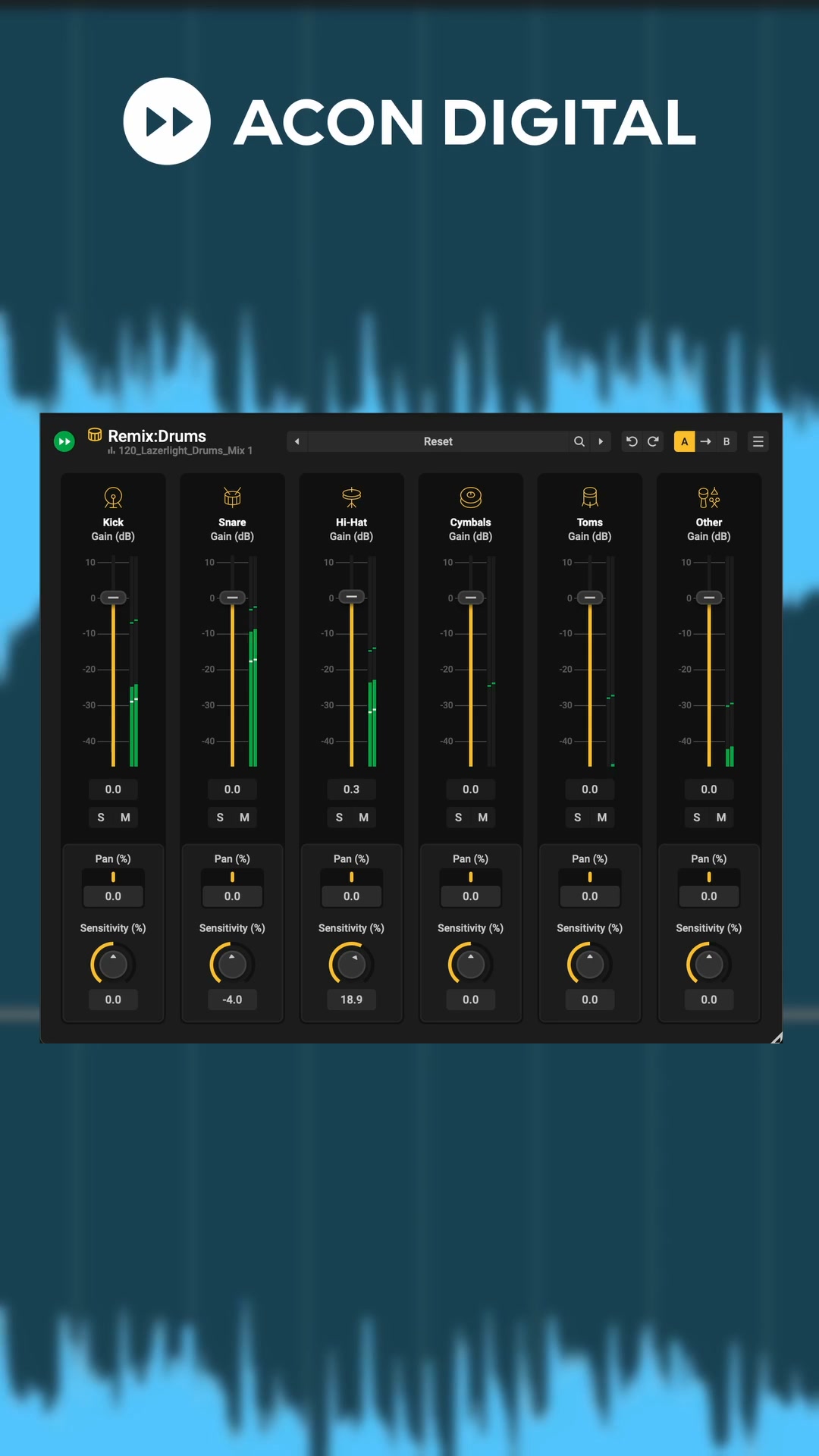Image resolution: width=819 pixels, height=1456 pixels.
Task: Click the Toms gain fader handle
Action: click(590, 598)
